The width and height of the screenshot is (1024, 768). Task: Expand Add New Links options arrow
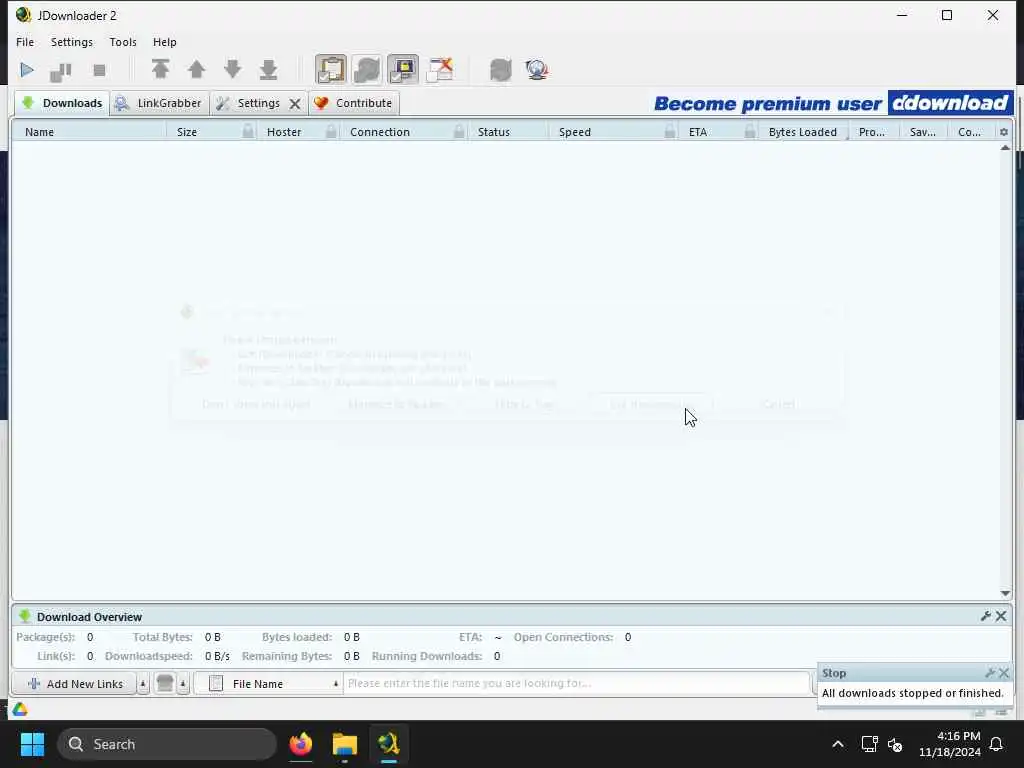142,684
